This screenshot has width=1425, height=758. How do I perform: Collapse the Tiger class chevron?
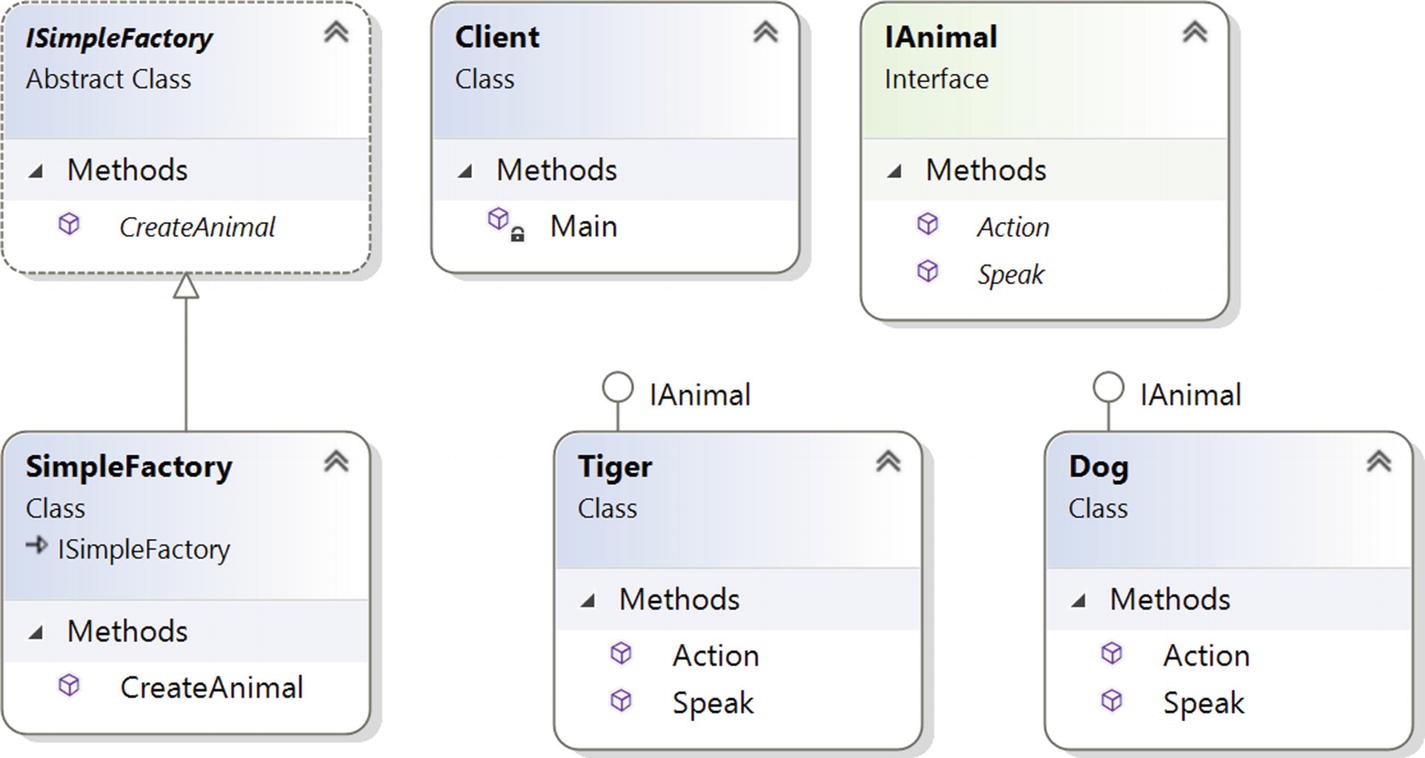[x=888, y=461]
